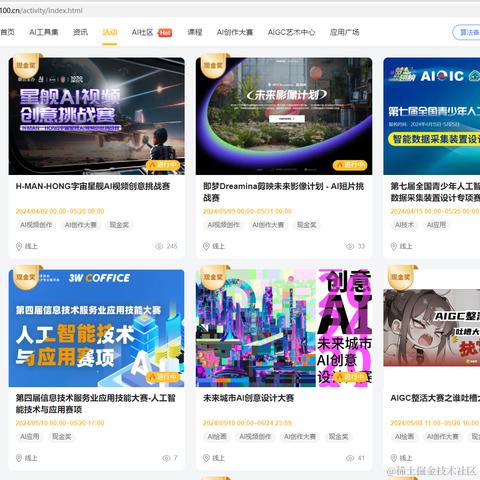Click the location pin on the 即梦Dreamina card
This screenshot has width=480, height=480.
pyautogui.click(x=206, y=246)
